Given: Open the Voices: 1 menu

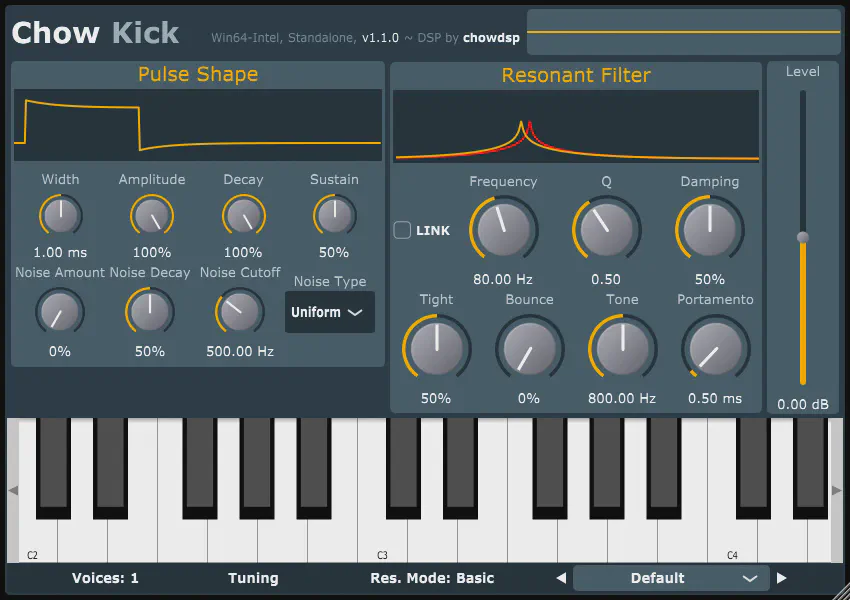Looking at the screenshot, I should pyautogui.click(x=105, y=578).
